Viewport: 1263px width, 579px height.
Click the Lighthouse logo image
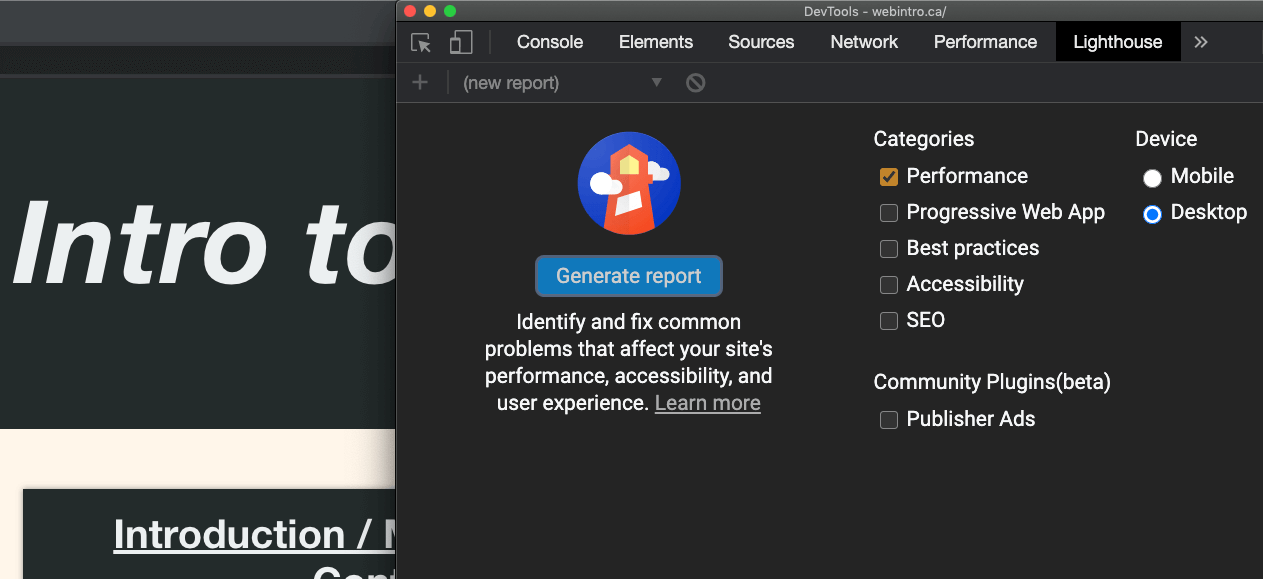(629, 183)
